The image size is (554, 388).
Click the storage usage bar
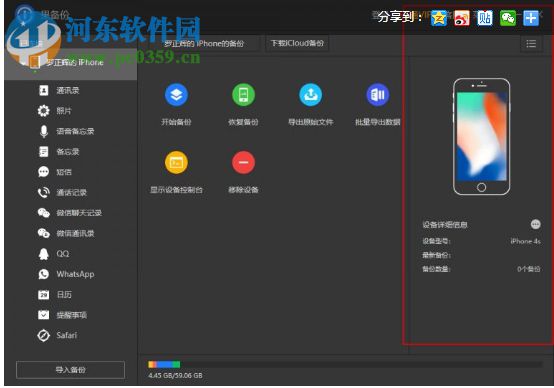click(345, 364)
